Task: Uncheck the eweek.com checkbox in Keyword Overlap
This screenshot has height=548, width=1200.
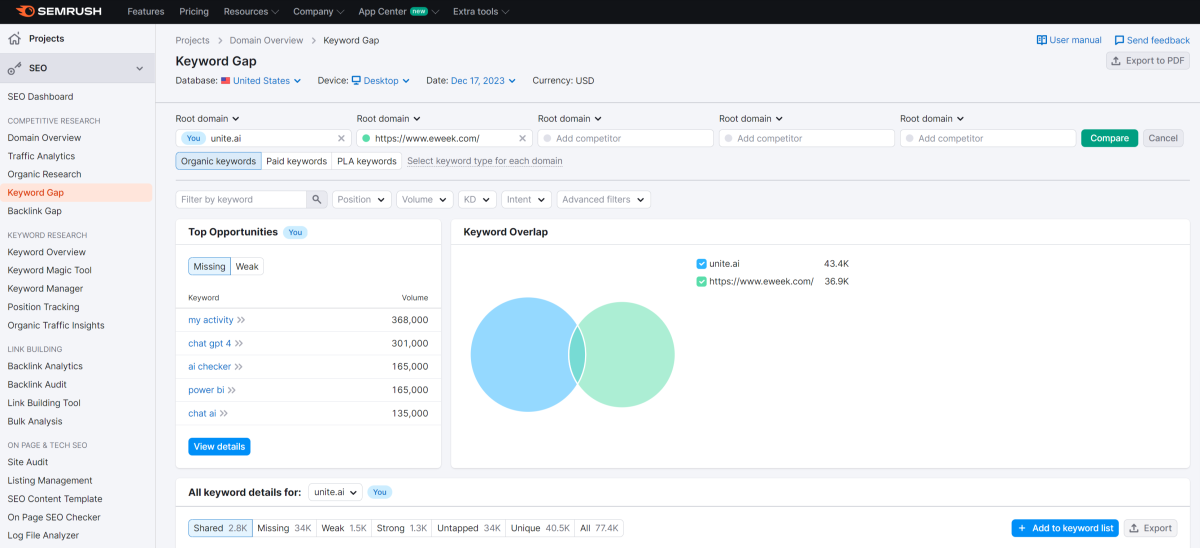Action: click(701, 282)
